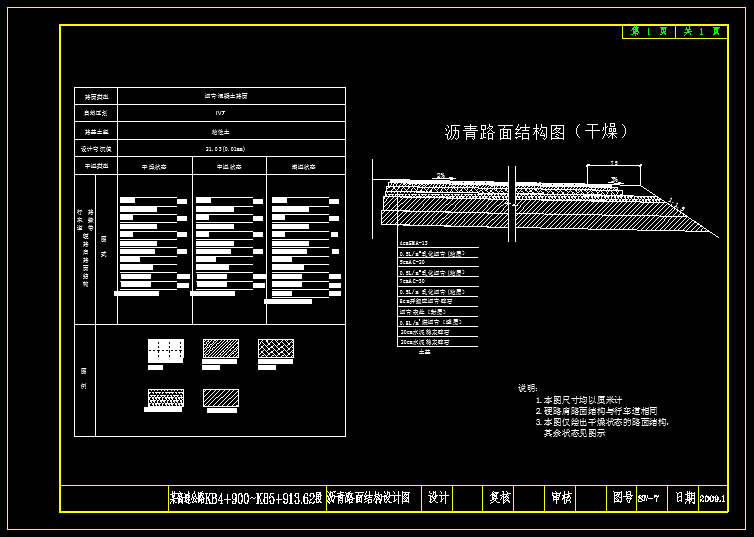Select the 说明 notes heading
This screenshot has height=537, width=754.
pyautogui.click(x=527, y=388)
